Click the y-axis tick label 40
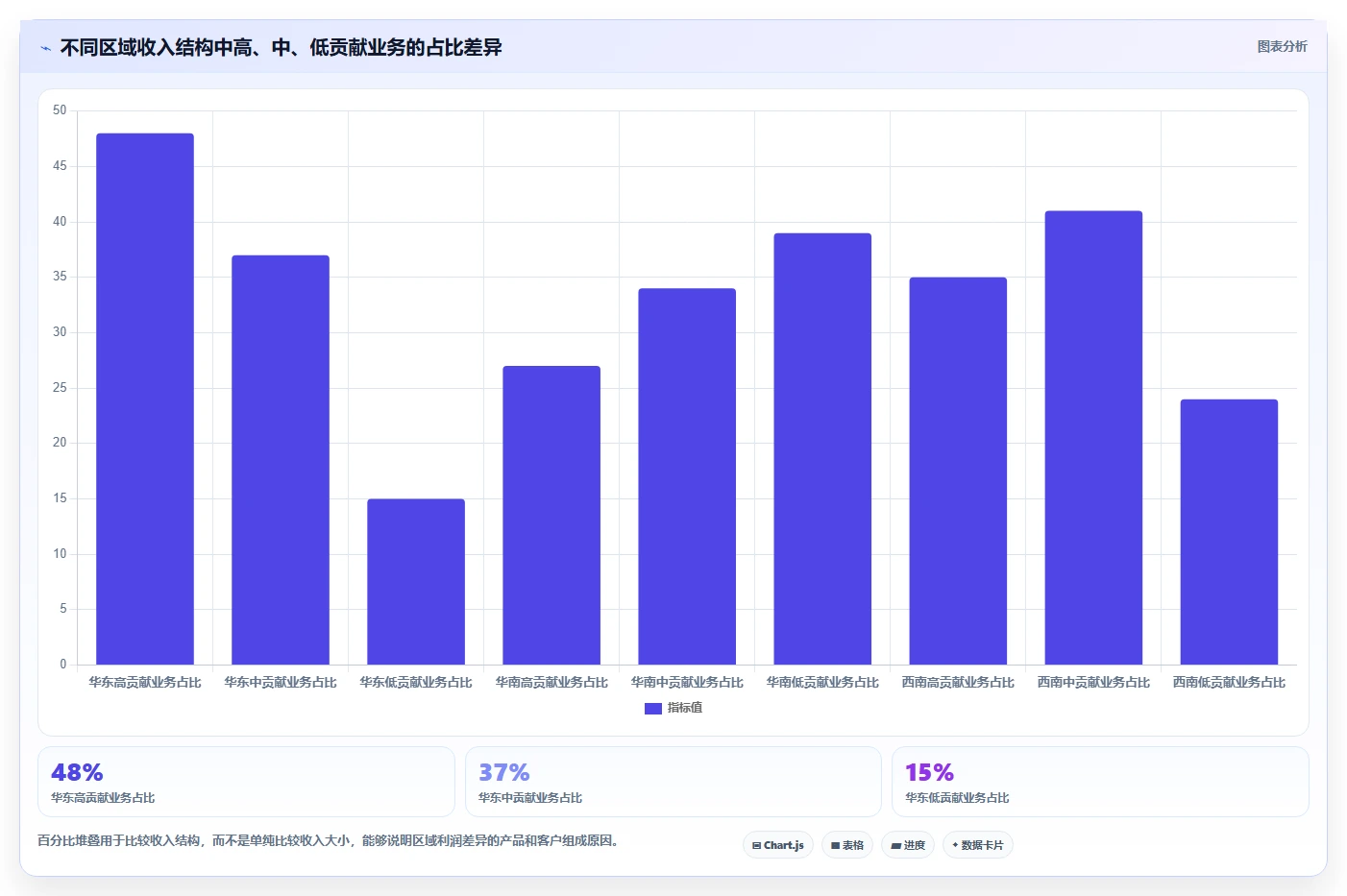Image resolution: width=1347 pixels, height=896 pixels. (60, 222)
